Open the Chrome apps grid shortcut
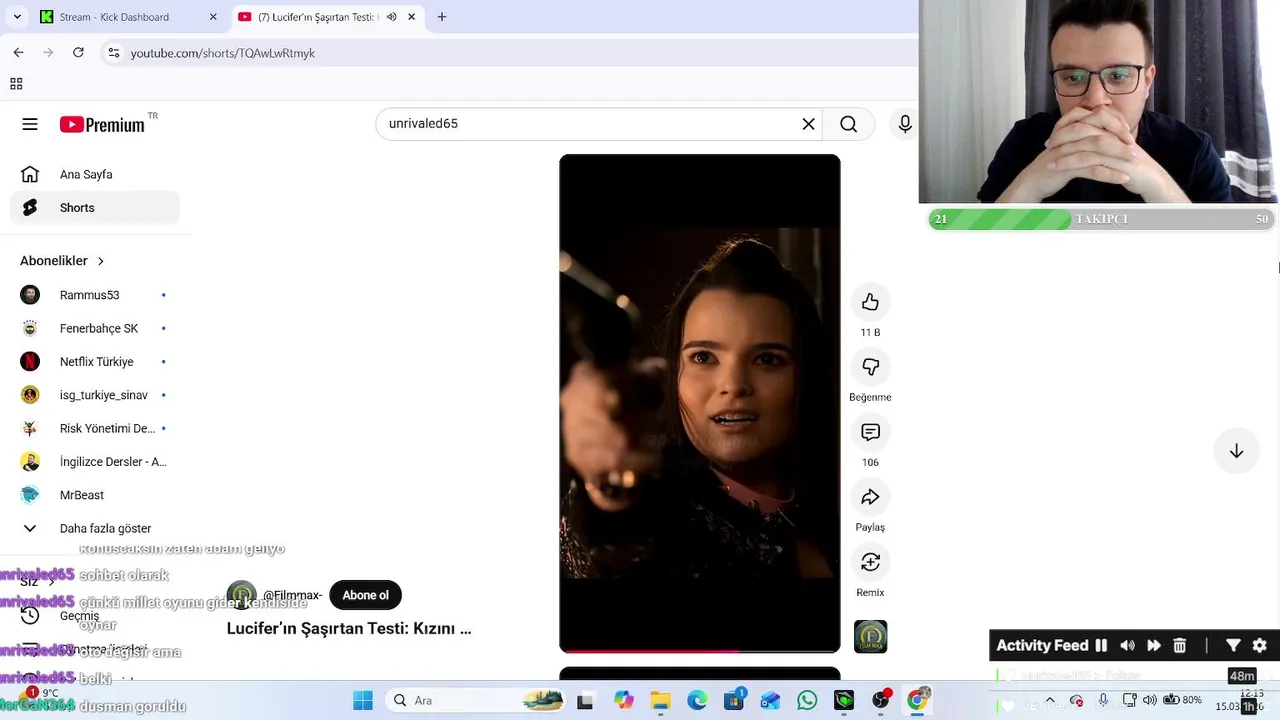Viewport: 1280px width, 720px height. [x=16, y=84]
